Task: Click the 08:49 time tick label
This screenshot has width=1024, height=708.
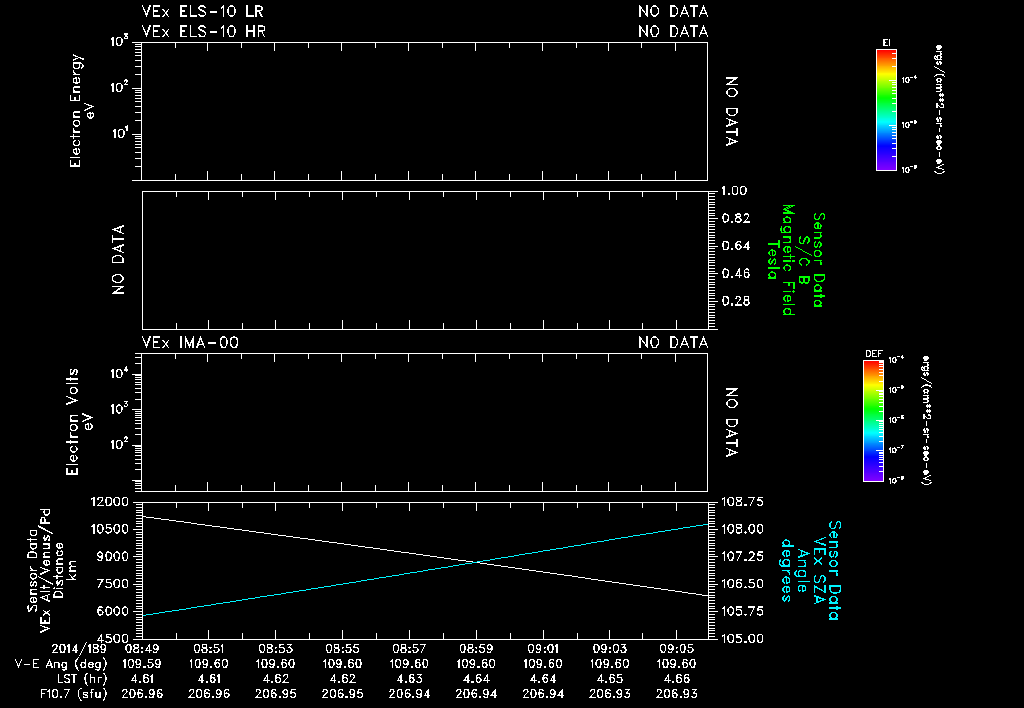Action: click(x=142, y=649)
